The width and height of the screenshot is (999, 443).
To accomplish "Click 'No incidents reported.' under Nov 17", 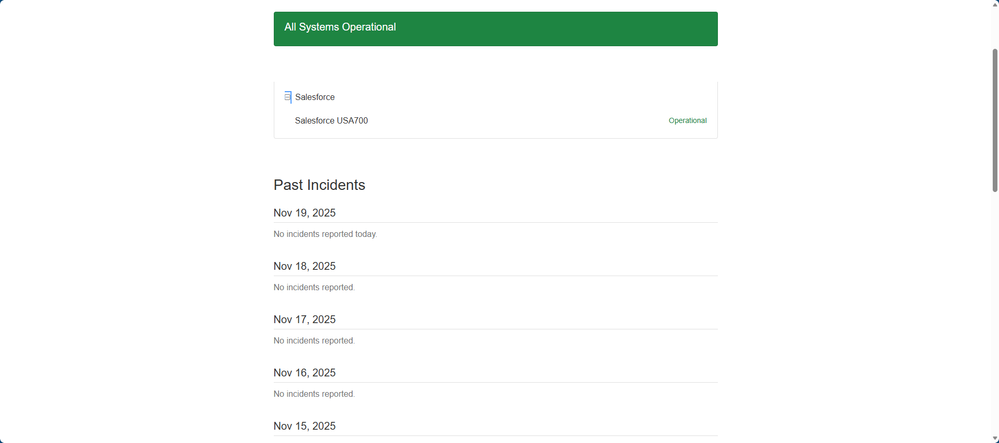I will pyautogui.click(x=314, y=341).
